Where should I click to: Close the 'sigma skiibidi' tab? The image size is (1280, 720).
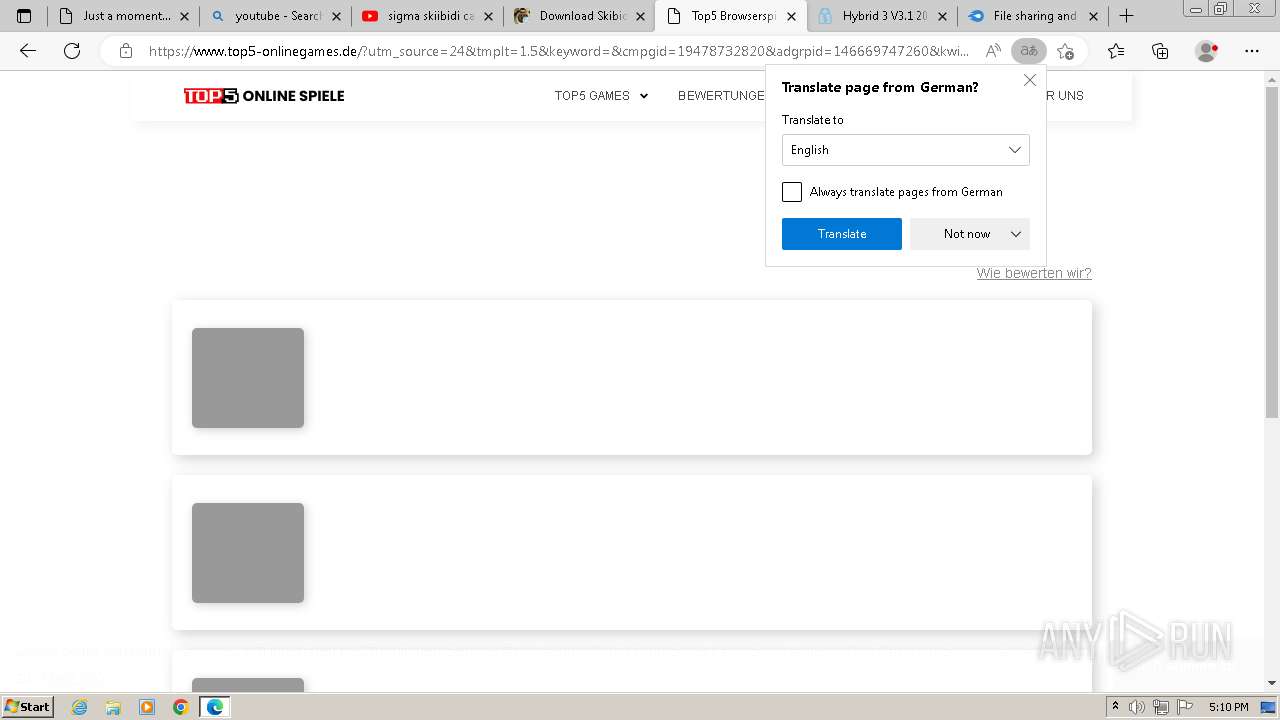click(488, 16)
